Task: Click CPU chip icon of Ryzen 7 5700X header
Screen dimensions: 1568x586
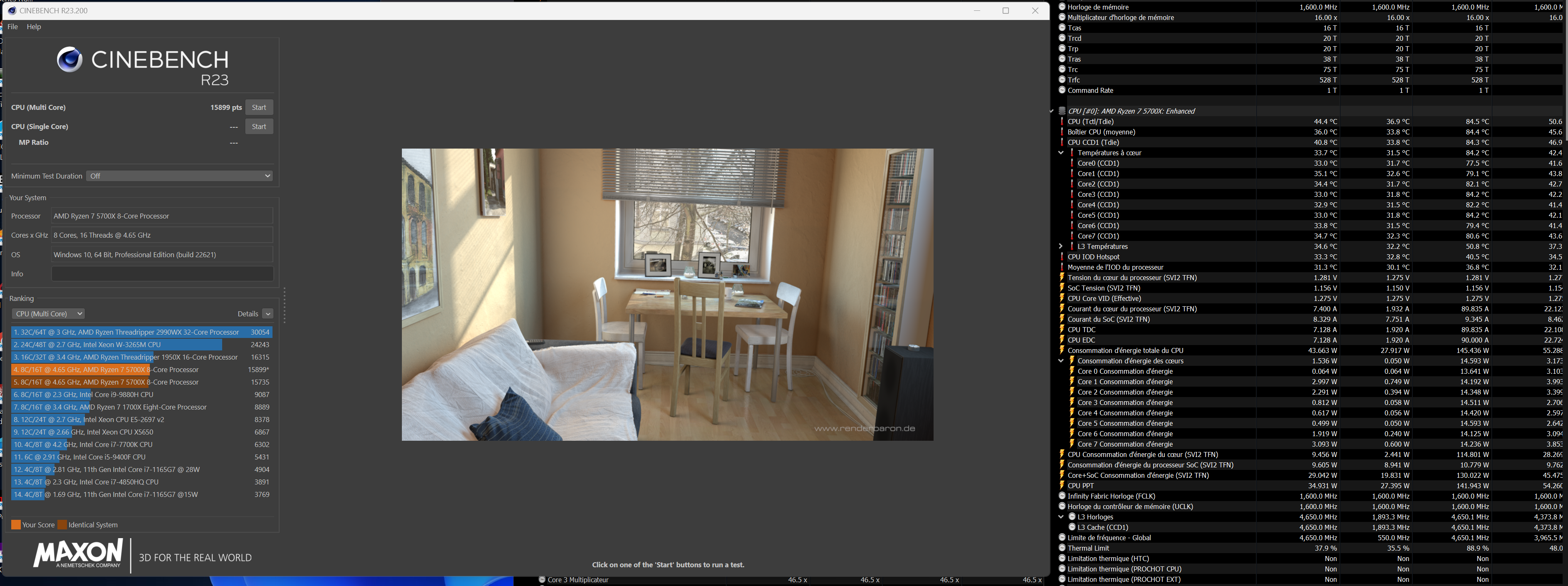Action: pos(1062,112)
